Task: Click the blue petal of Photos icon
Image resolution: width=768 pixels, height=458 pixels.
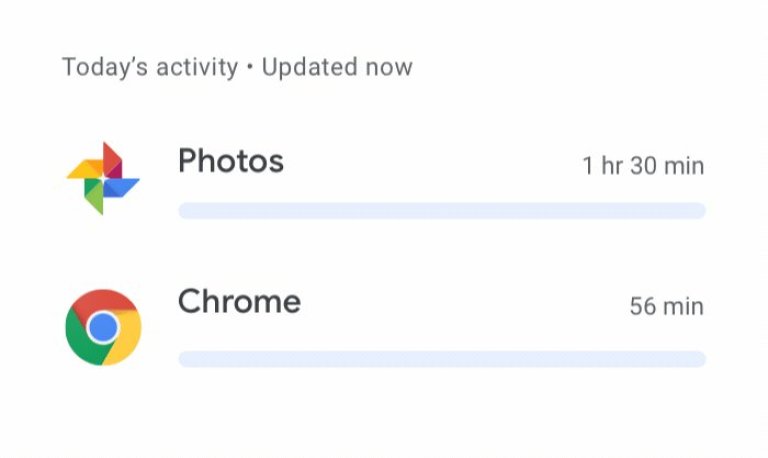Action: pos(122,187)
